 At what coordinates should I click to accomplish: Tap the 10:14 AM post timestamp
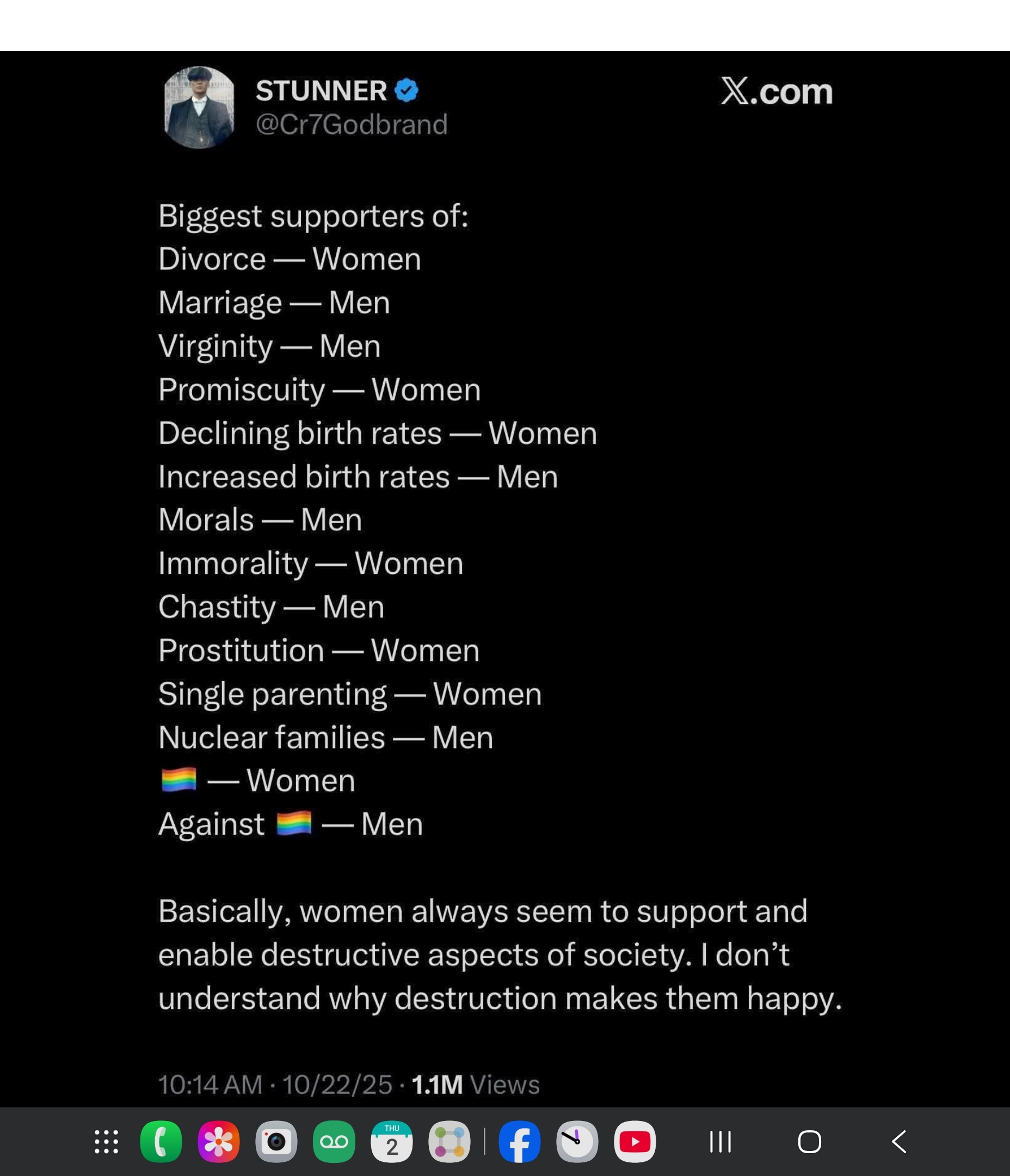pyautogui.click(x=210, y=1085)
